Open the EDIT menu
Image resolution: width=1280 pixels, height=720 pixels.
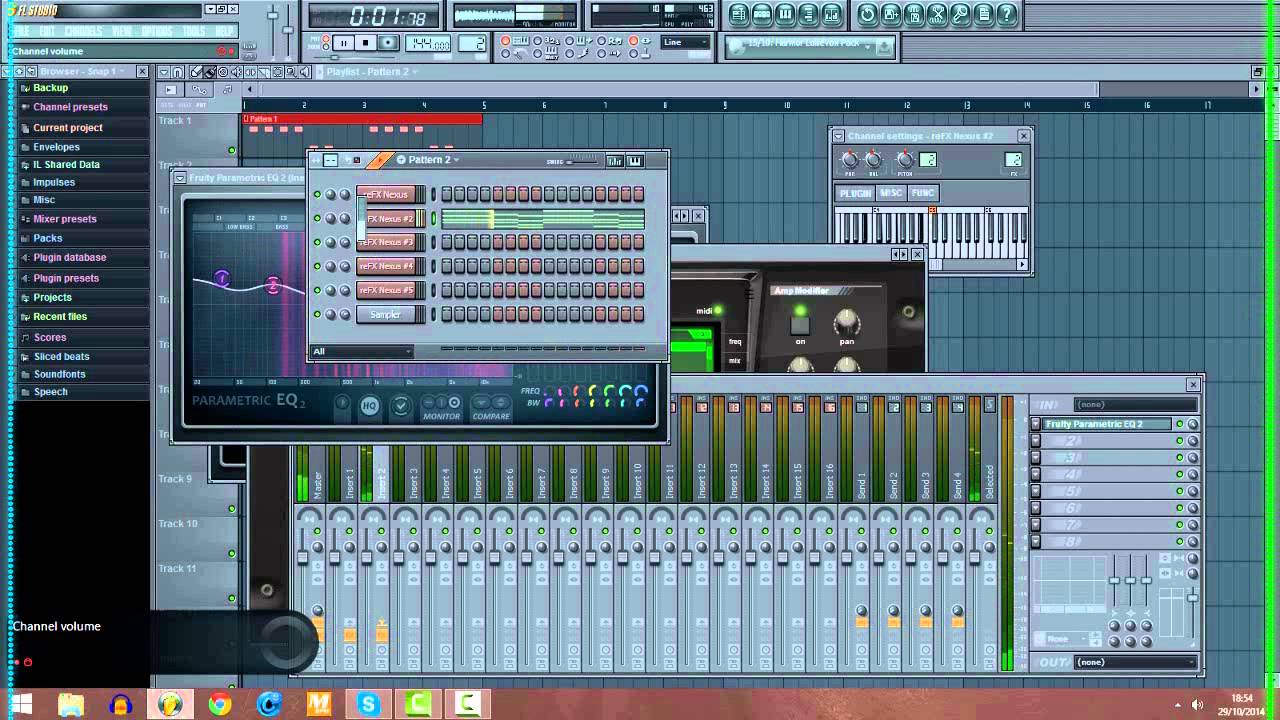point(47,31)
